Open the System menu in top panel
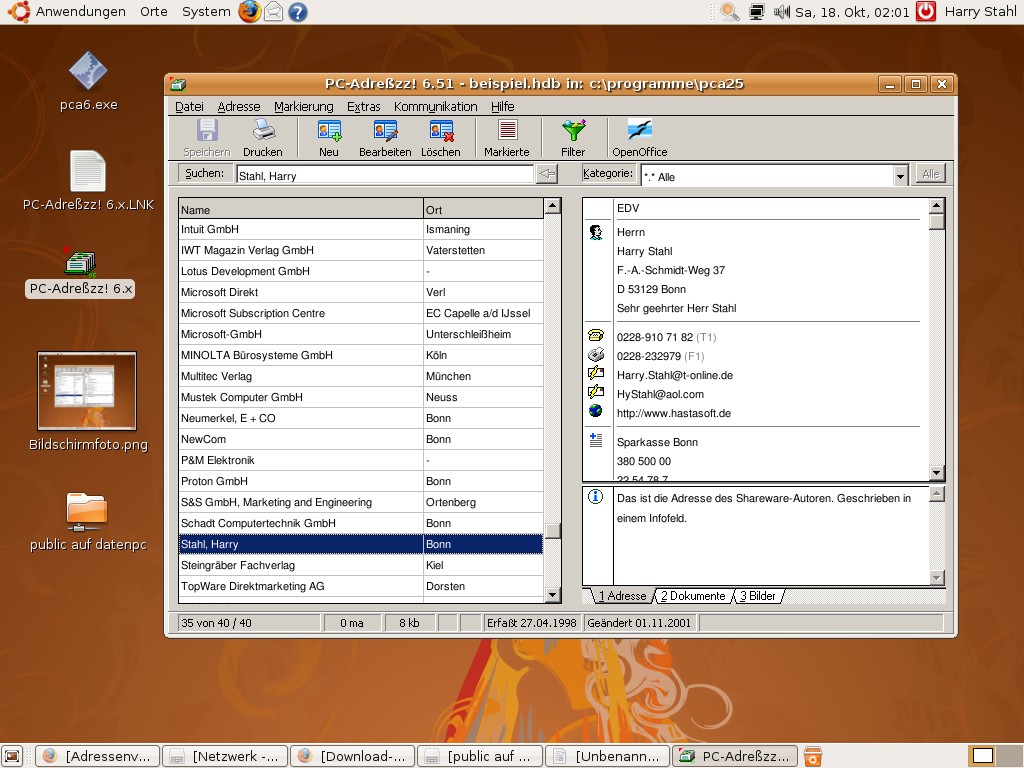 (x=206, y=12)
